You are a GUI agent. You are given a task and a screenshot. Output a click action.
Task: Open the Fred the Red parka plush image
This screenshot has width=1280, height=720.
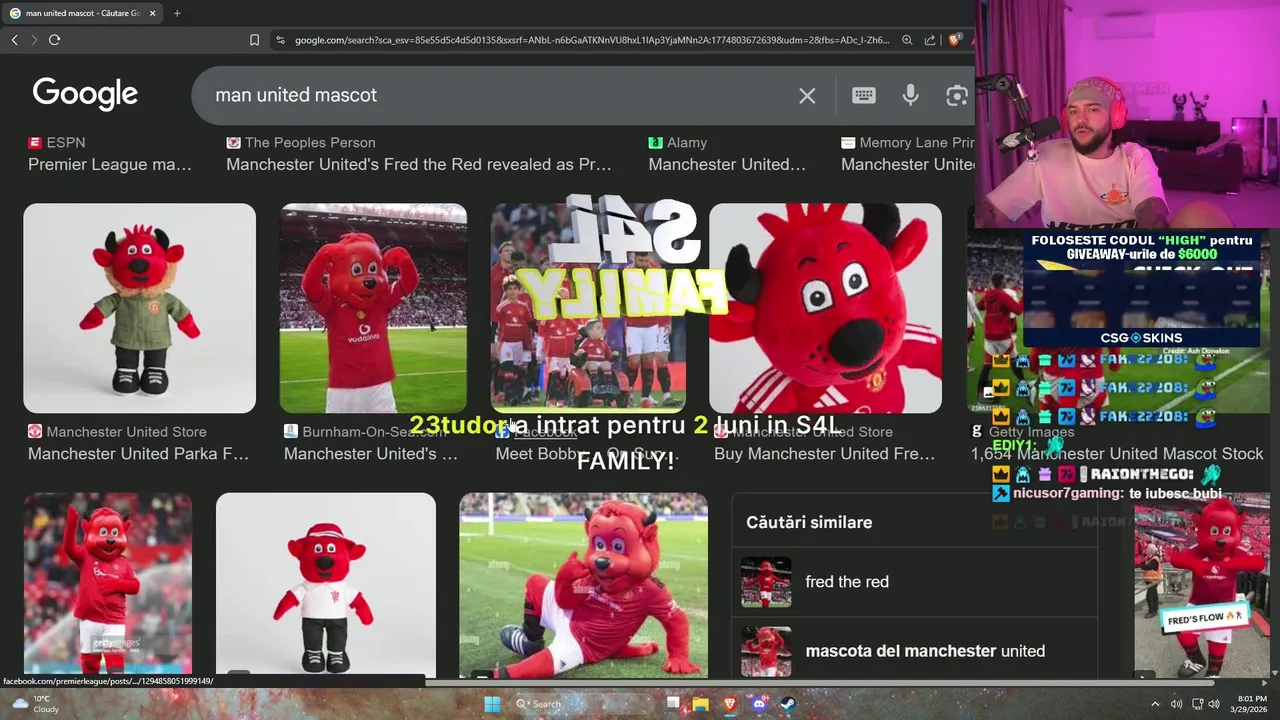(139, 308)
